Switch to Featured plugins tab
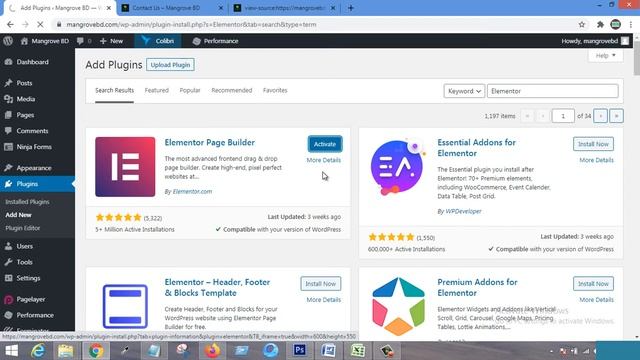 coord(156,90)
